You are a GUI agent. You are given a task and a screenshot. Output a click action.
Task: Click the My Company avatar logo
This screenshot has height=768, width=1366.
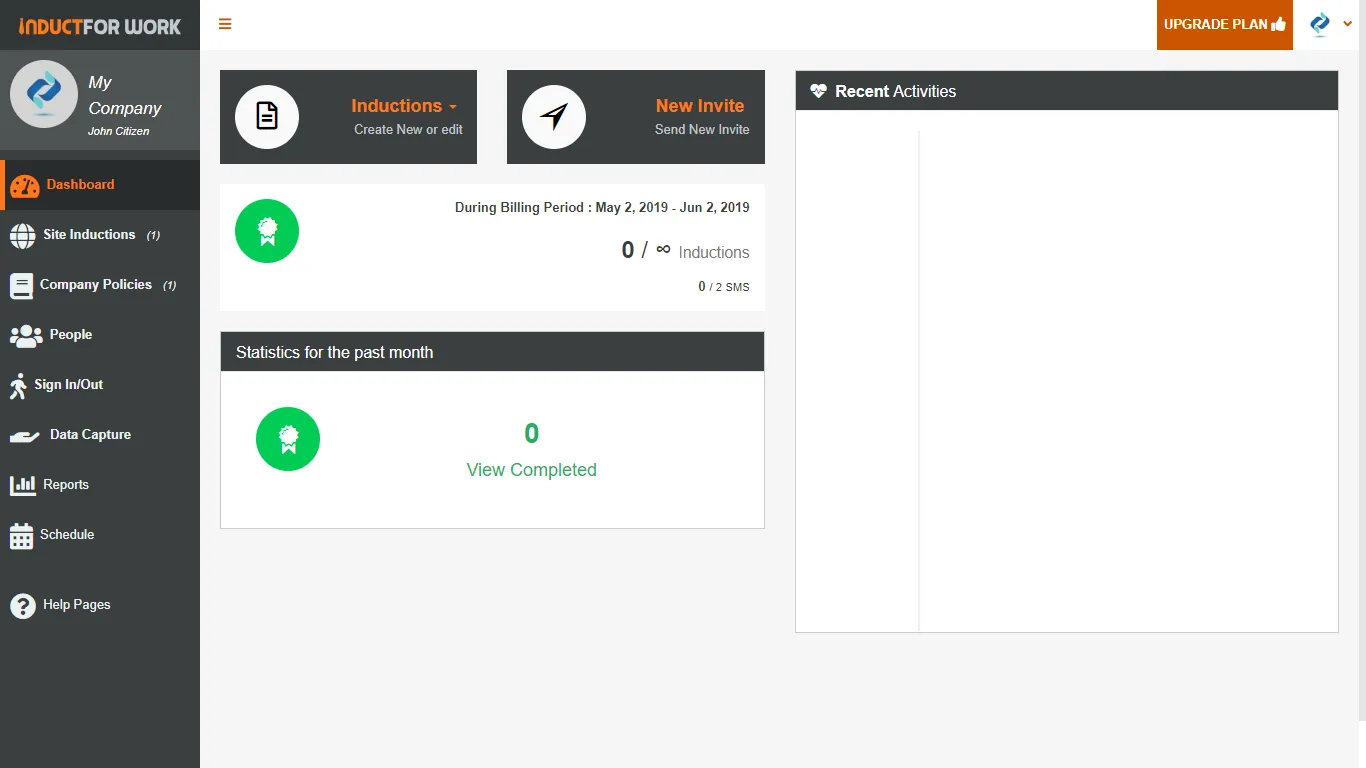(x=43, y=94)
